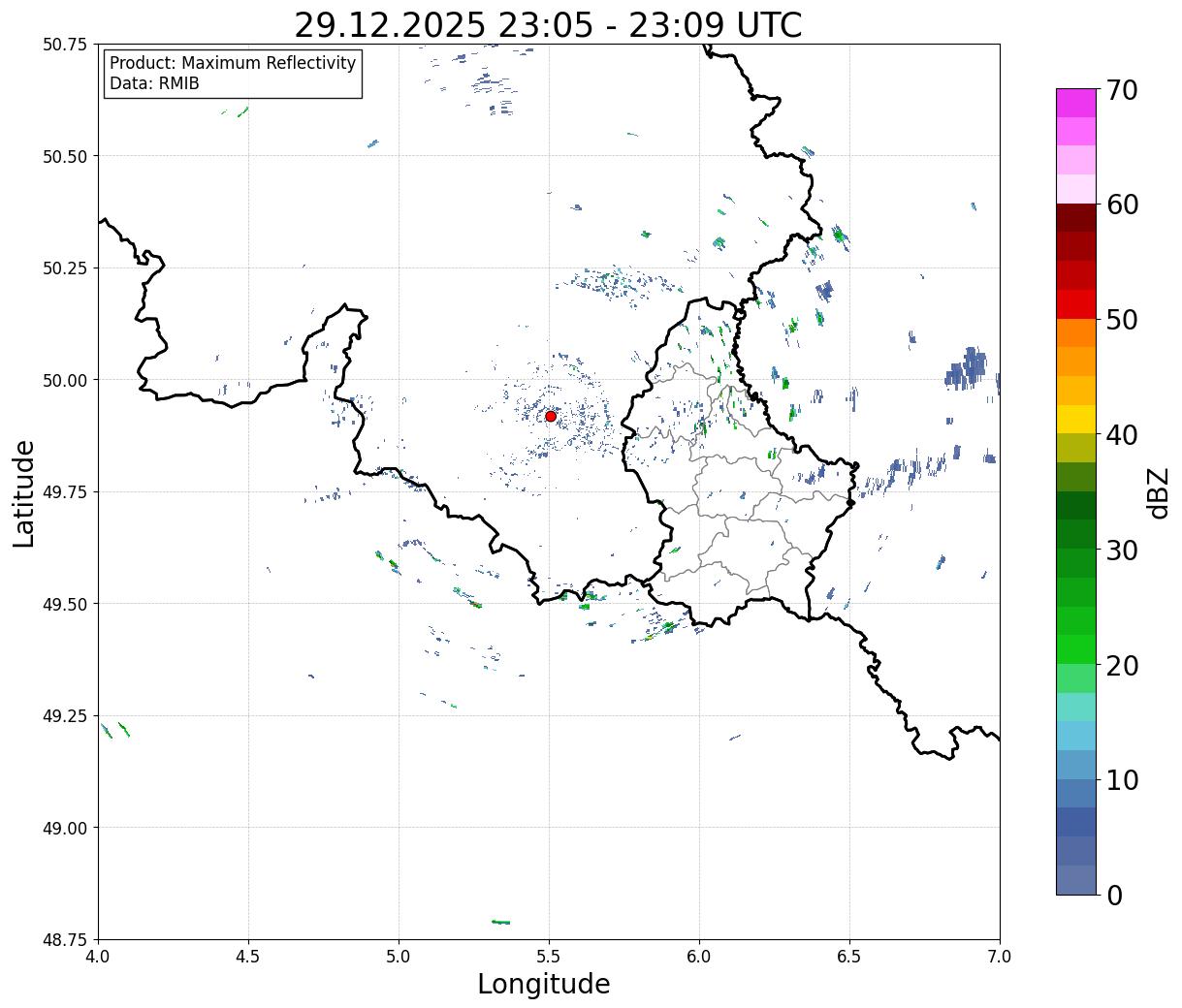The width and height of the screenshot is (1182, 1008).
Task: Click the 'Data: RMIB' text
Action: 154,83
